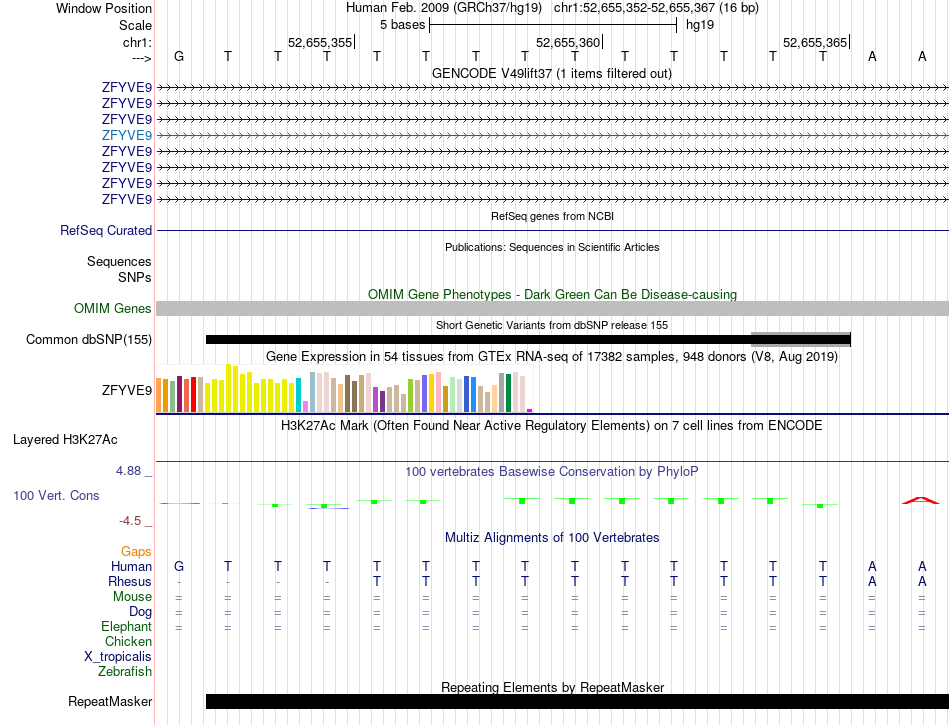Click the gray OMIM gene phenotype bar
This screenshot has height=725, width=950.
[x=552, y=309]
